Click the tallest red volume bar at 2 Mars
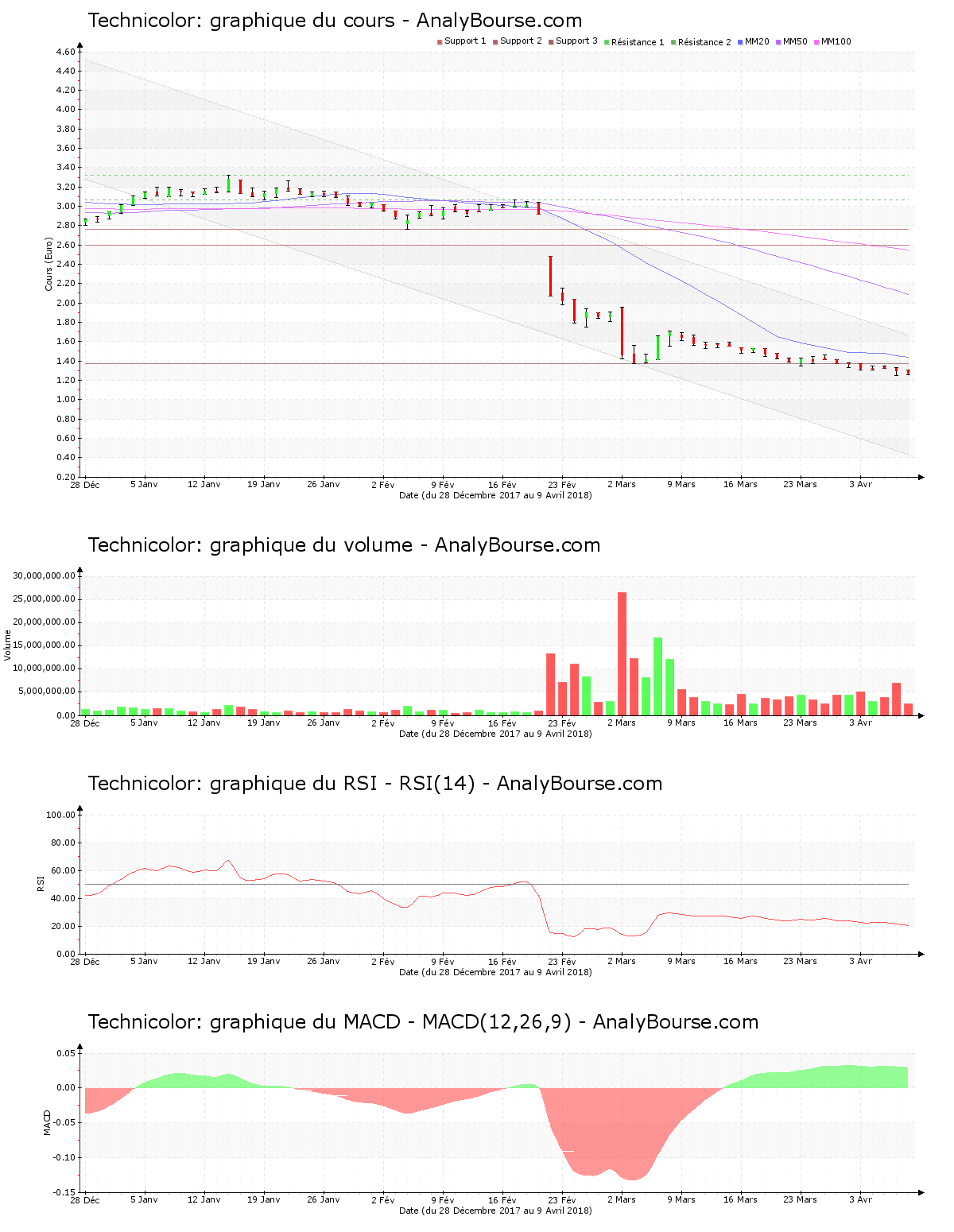 coord(622,653)
